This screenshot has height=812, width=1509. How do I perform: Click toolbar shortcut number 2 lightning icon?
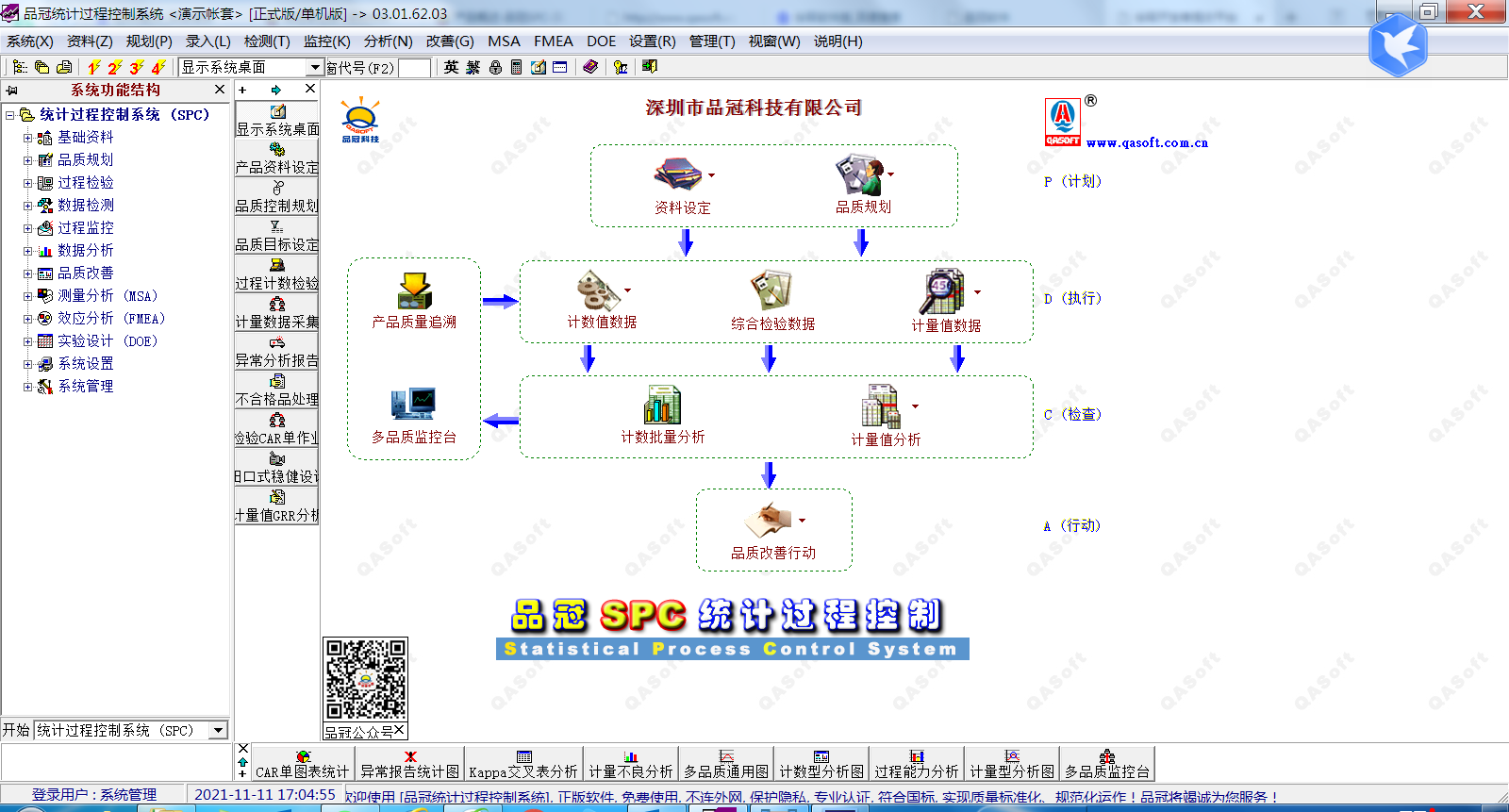115,67
